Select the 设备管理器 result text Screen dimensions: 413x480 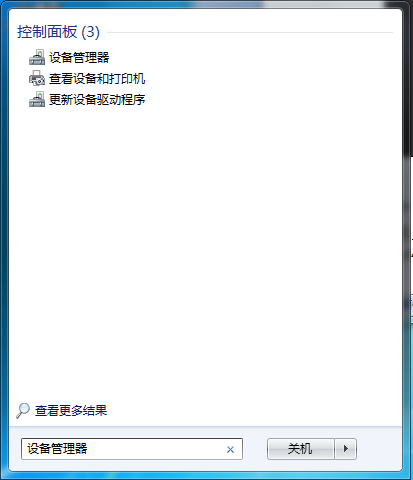[x=79, y=57]
